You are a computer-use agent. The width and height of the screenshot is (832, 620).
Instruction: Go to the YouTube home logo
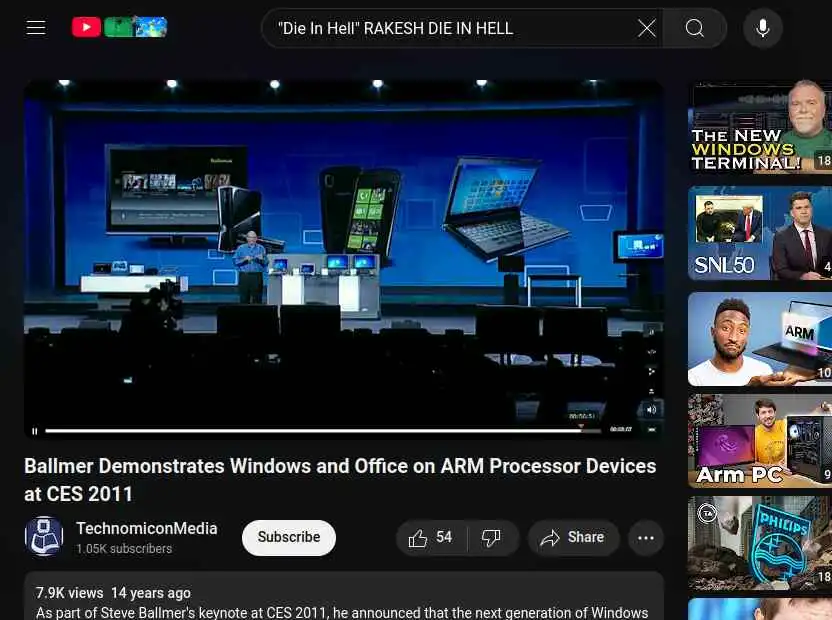[x=119, y=27]
